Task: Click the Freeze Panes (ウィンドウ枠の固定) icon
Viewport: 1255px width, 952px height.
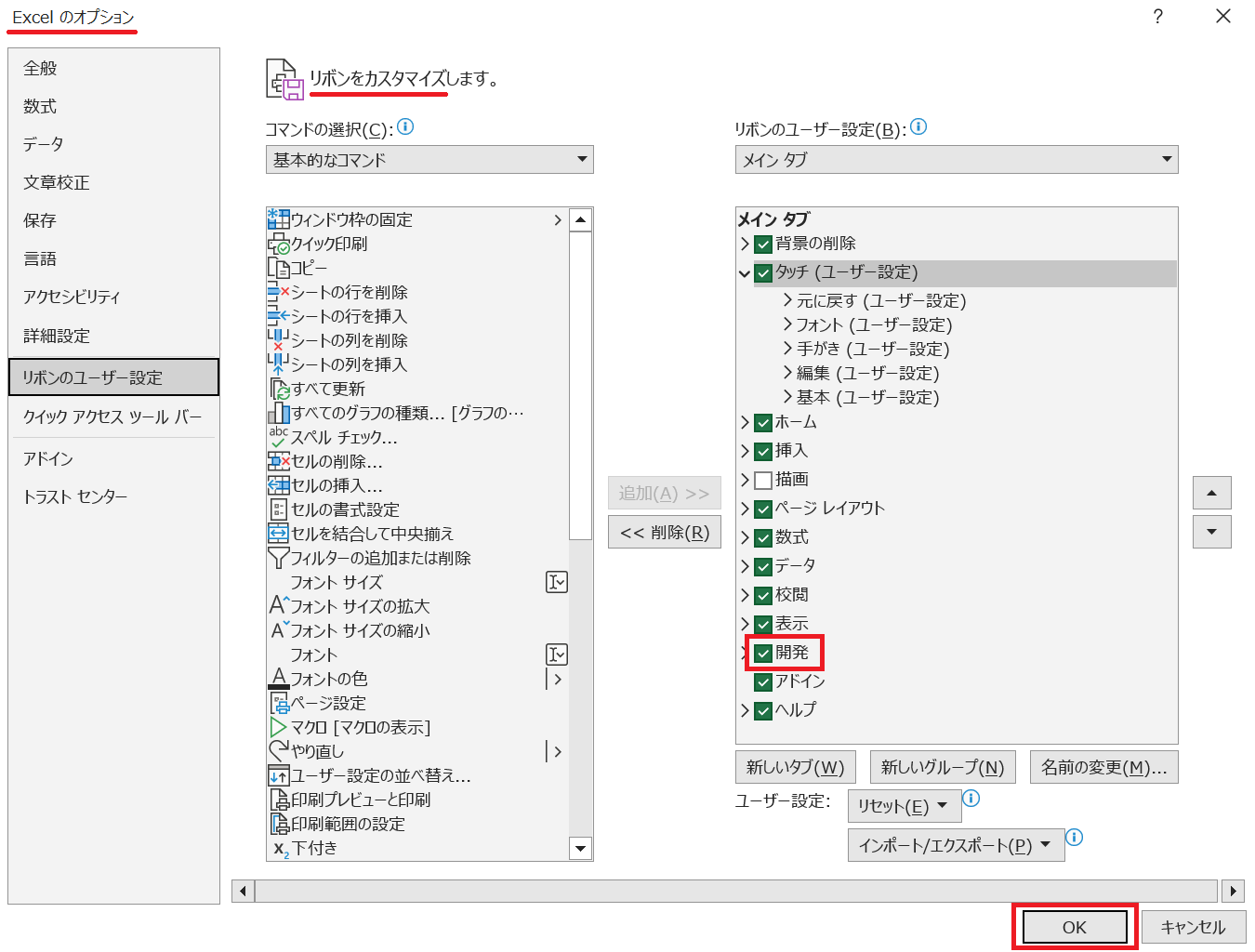Action: coord(278,219)
